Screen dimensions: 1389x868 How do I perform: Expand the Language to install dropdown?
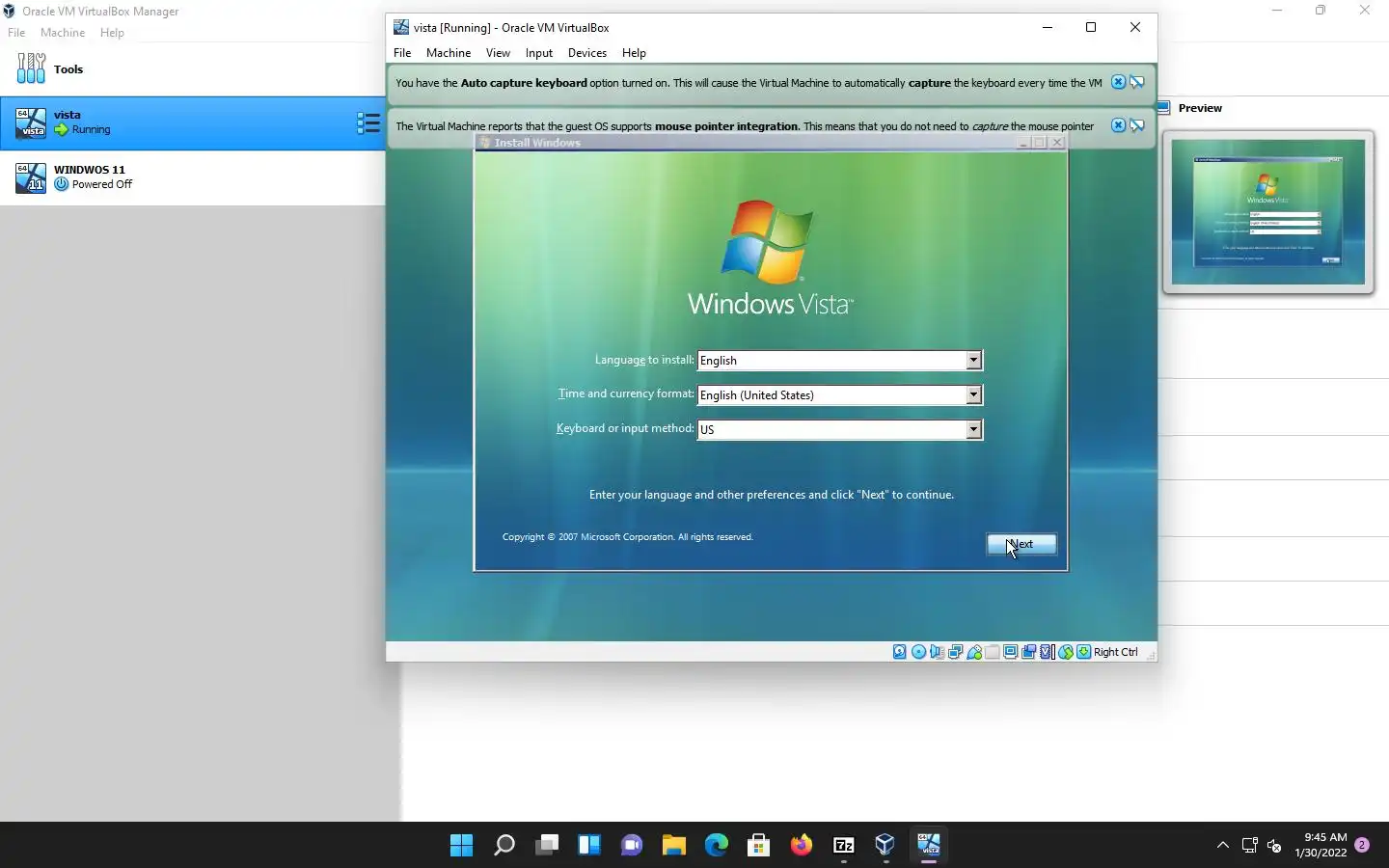tap(973, 360)
